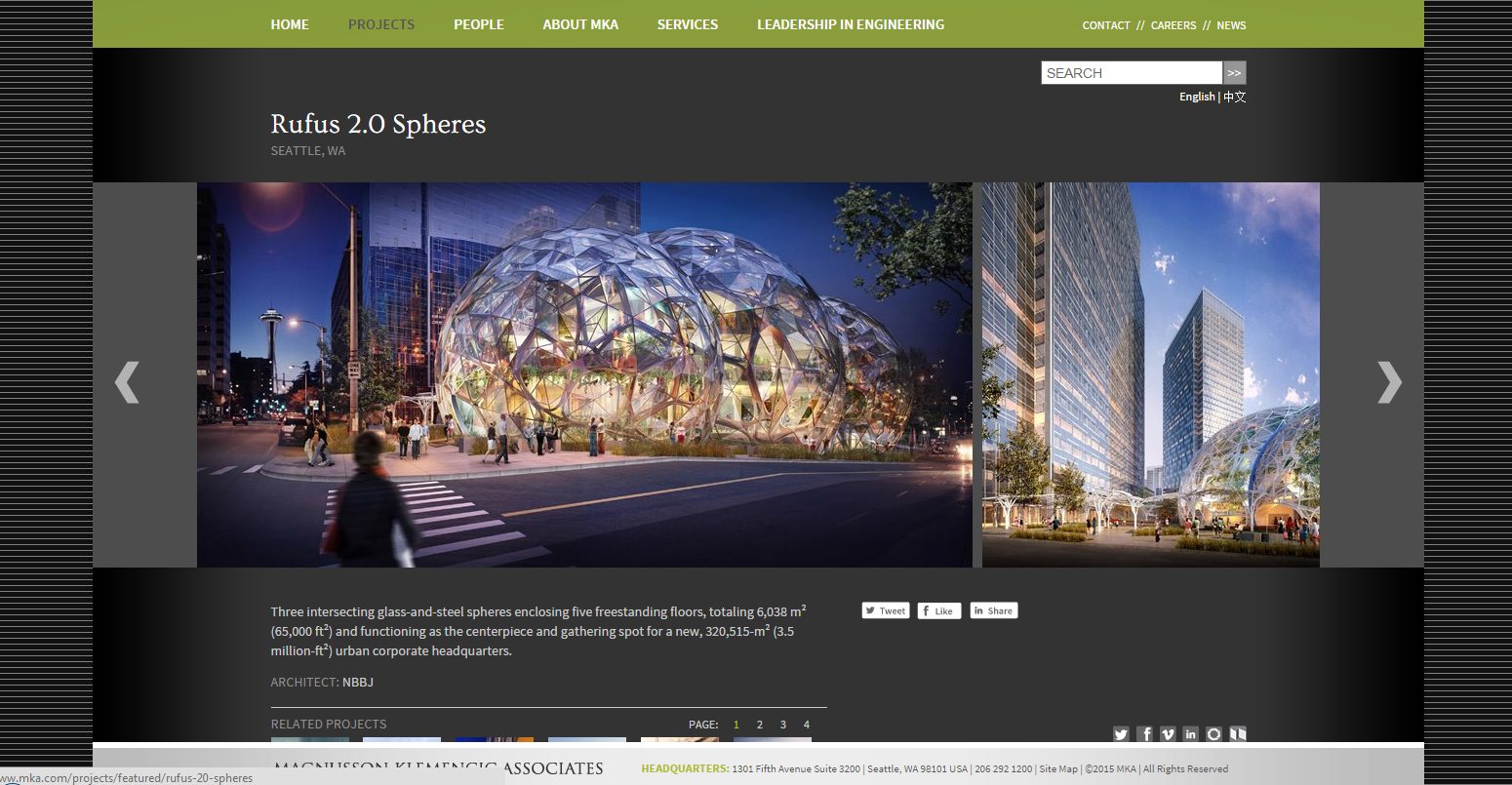Screen dimensions: 1512x785
Task: Open the LinkedIn icon in the footer
Action: coord(1191,734)
